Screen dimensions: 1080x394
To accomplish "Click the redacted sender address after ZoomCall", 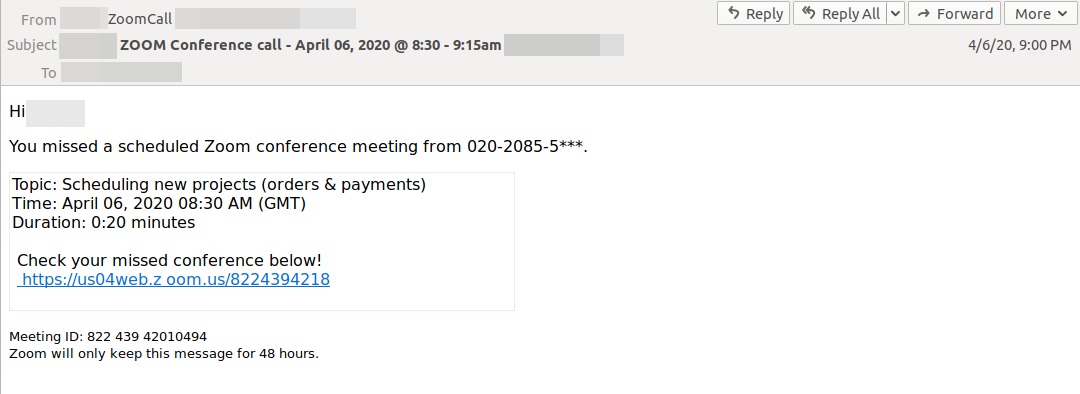I will [265, 19].
